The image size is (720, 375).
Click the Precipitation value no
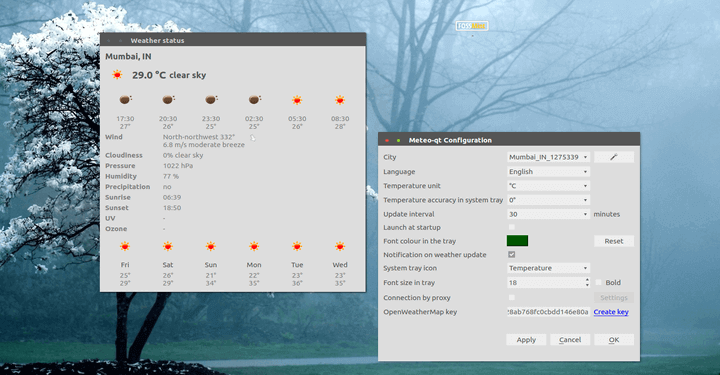pyautogui.click(x=167, y=187)
